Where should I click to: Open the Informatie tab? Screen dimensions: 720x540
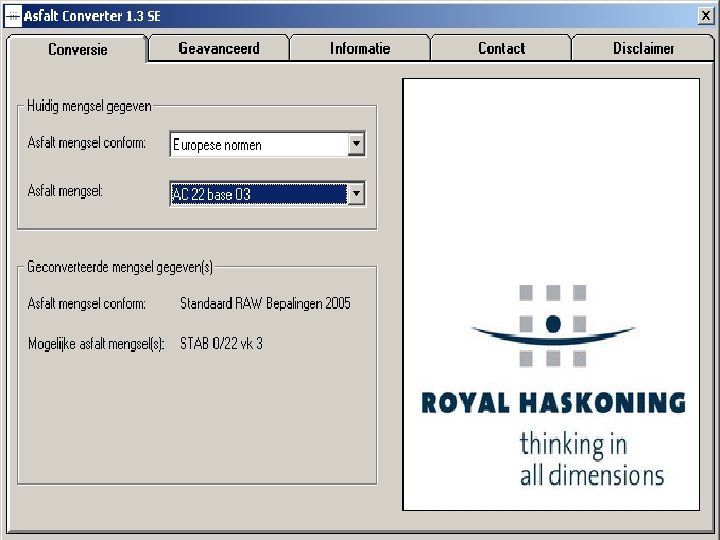[360, 48]
